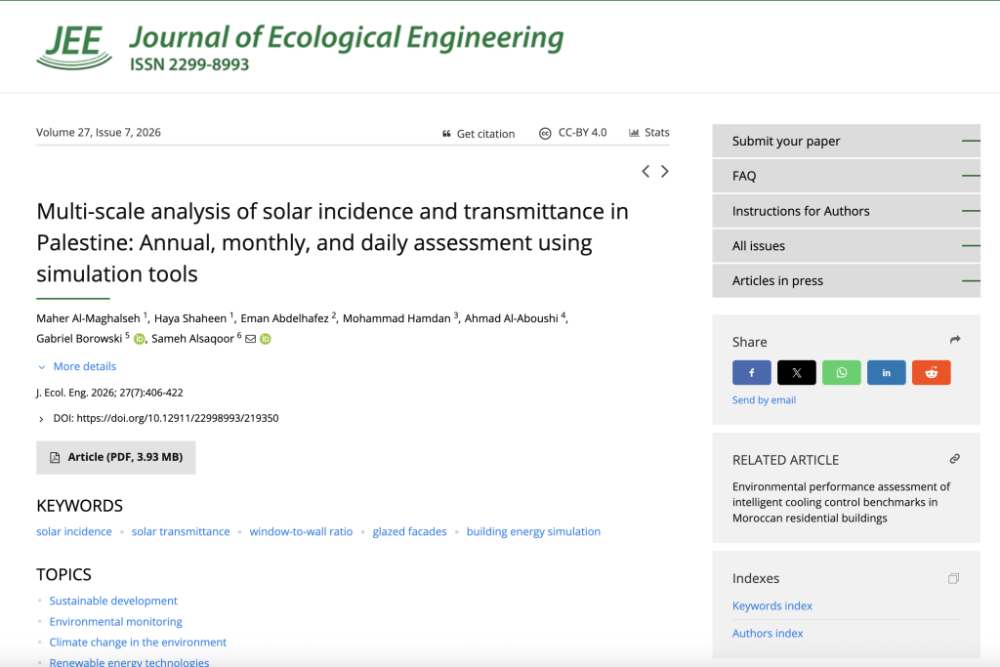The image size is (1000, 667).
Task: Open Articles in press menu
Action: click(x=846, y=281)
